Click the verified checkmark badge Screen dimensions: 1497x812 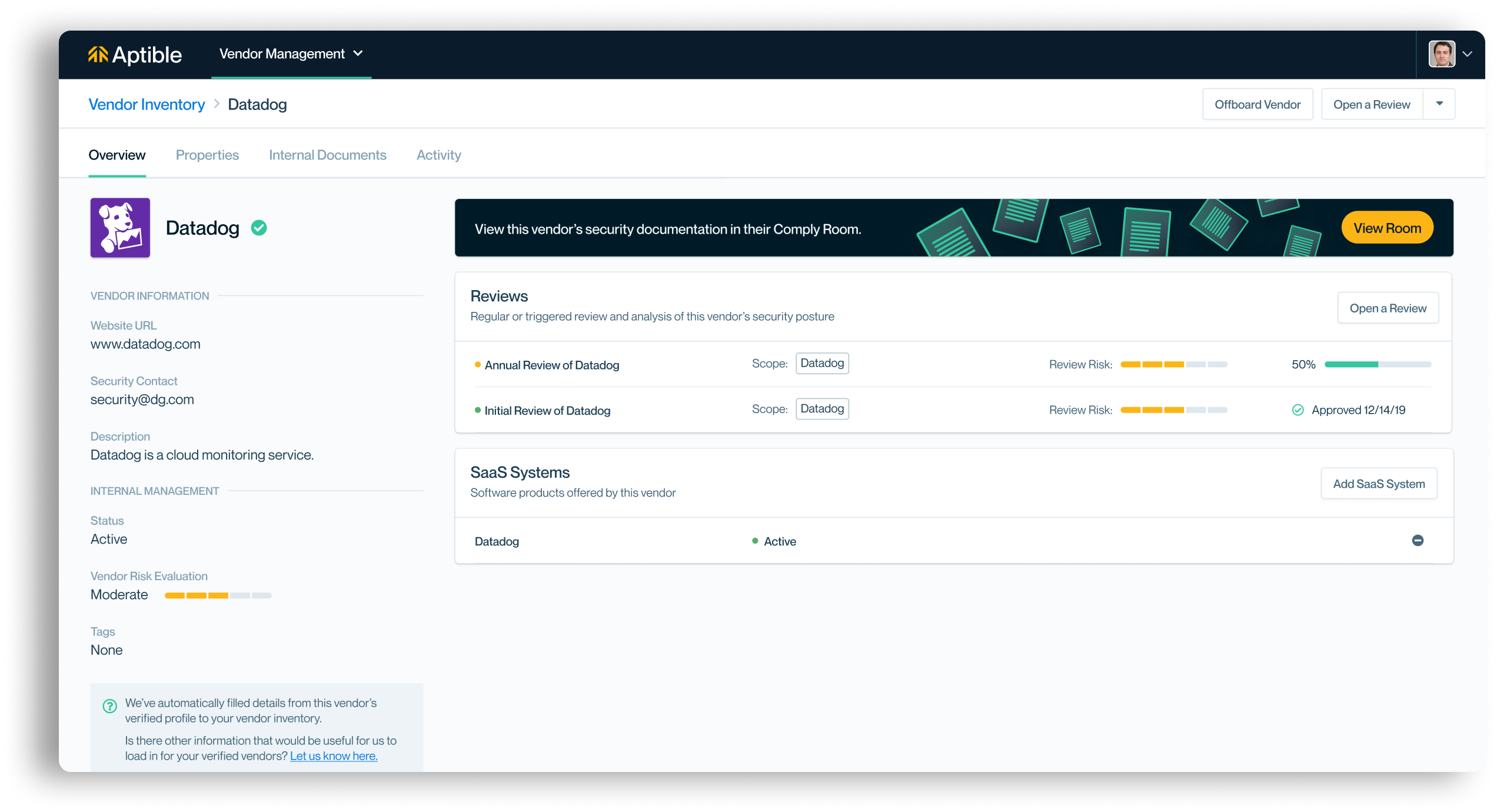tap(259, 228)
